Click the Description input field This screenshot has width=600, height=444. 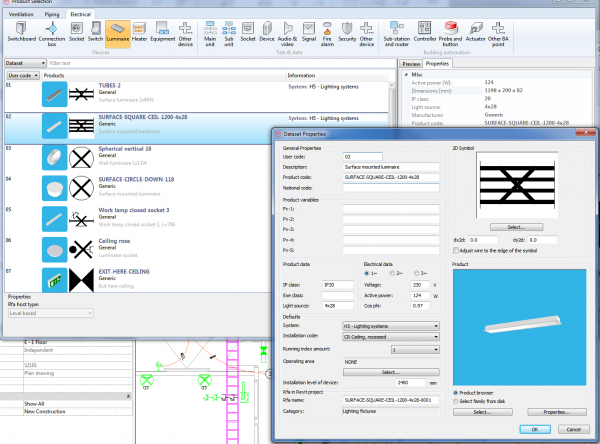coord(390,167)
